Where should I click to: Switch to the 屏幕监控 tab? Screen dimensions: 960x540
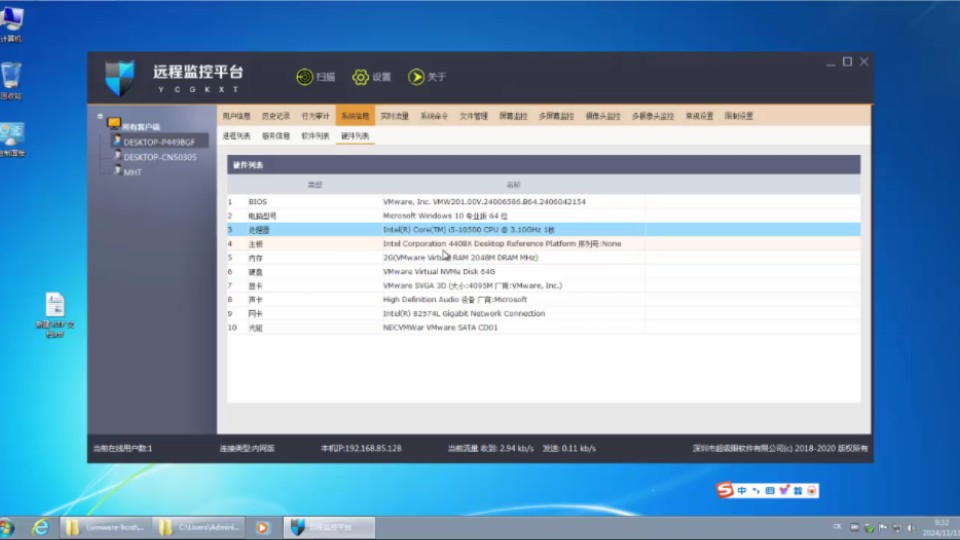(x=513, y=116)
